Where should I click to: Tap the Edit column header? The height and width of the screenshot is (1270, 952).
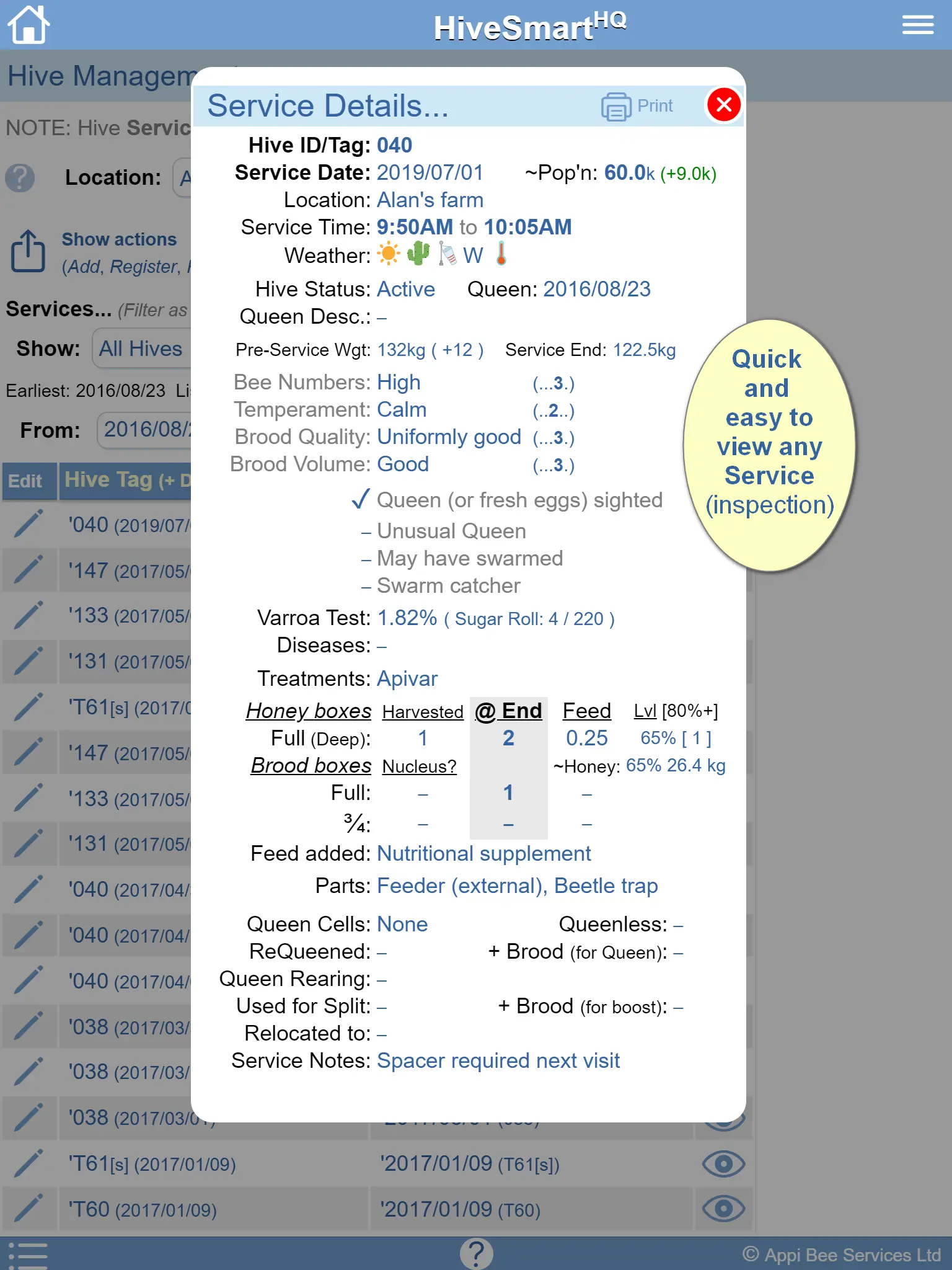click(x=29, y=481)
